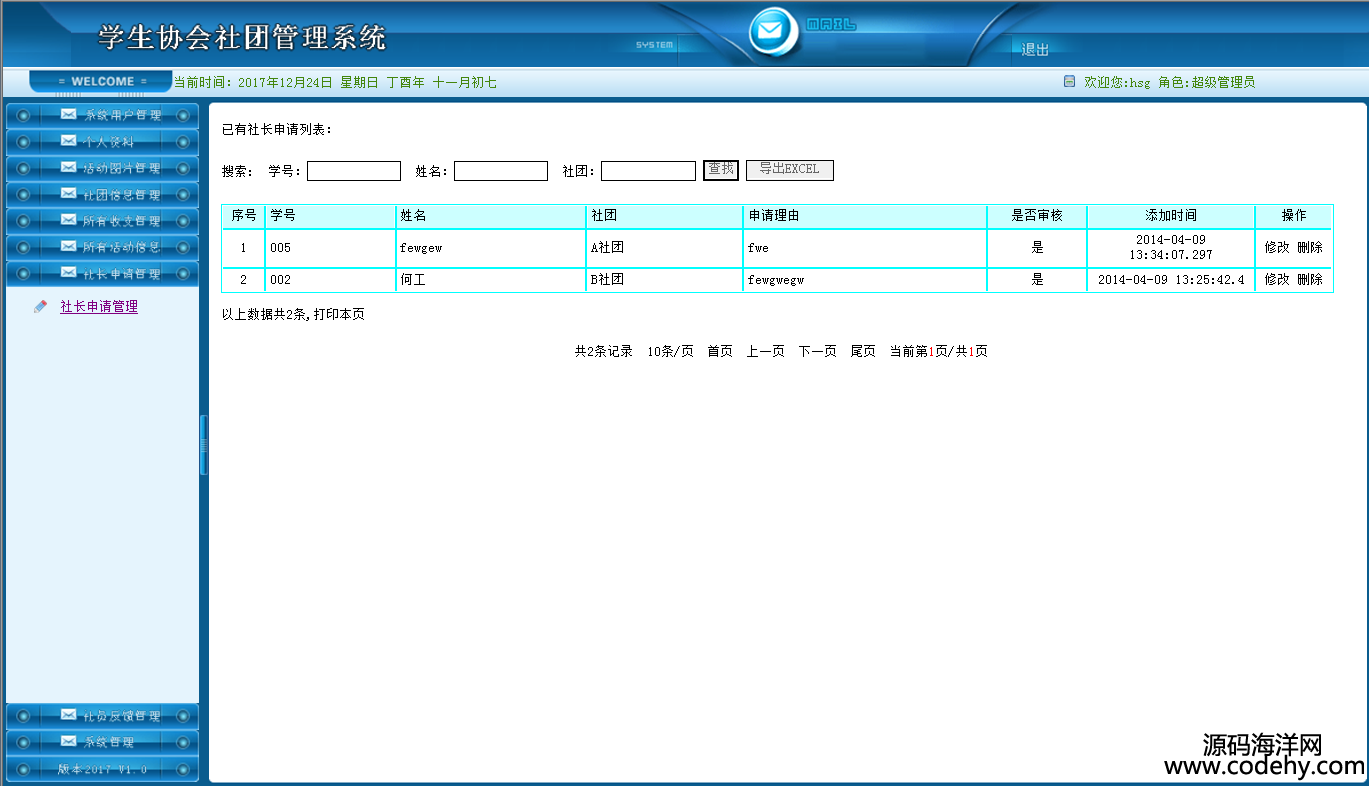1369x786 pixels.
Task: Click the envelope icon beside 社员反馈管理
Action: [x=68, y=715]
